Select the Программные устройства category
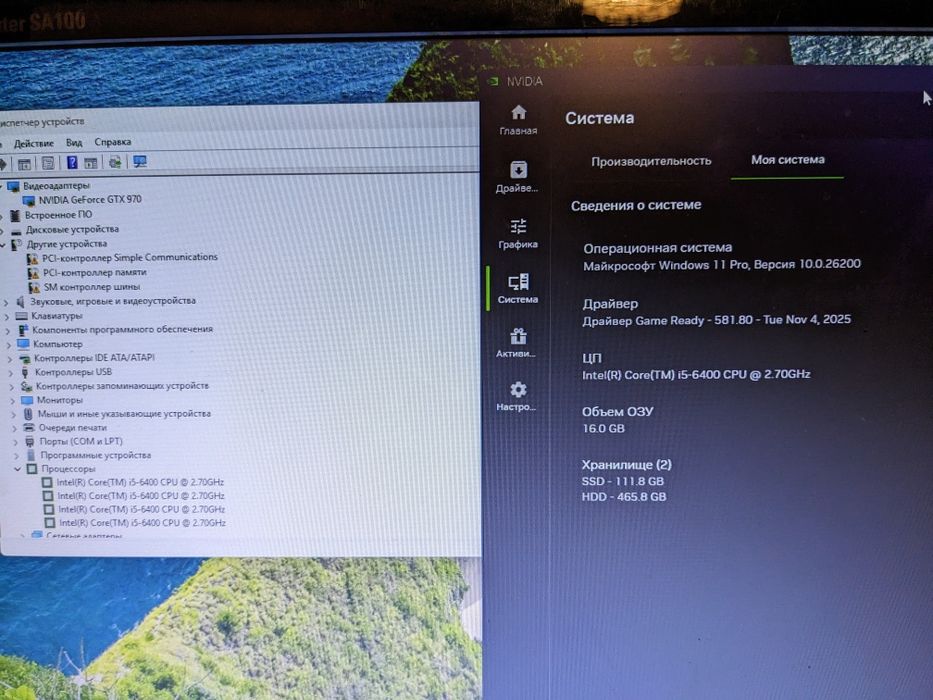The image size is (933, 700). [x=96, y=455]
